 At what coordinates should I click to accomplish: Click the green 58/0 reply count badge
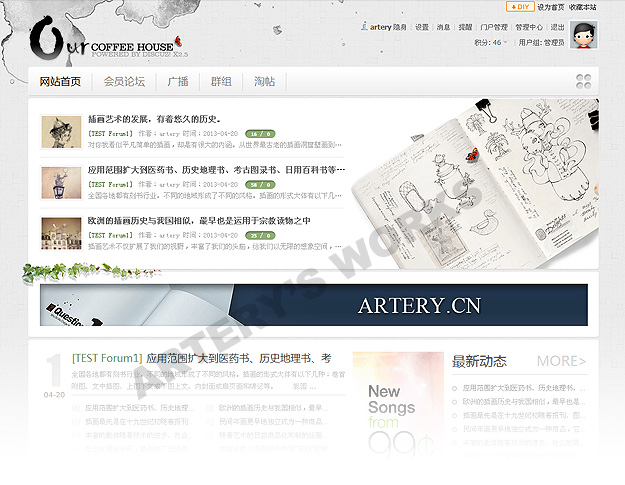click(x=260, y=184)
